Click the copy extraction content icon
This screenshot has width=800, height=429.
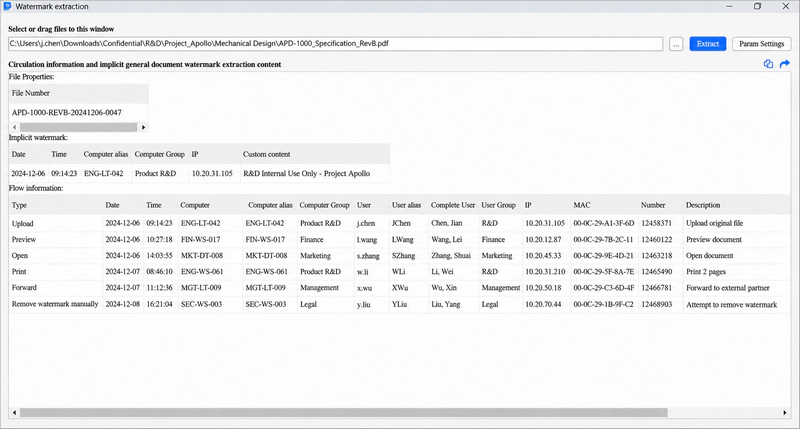(x=768, y=64)
